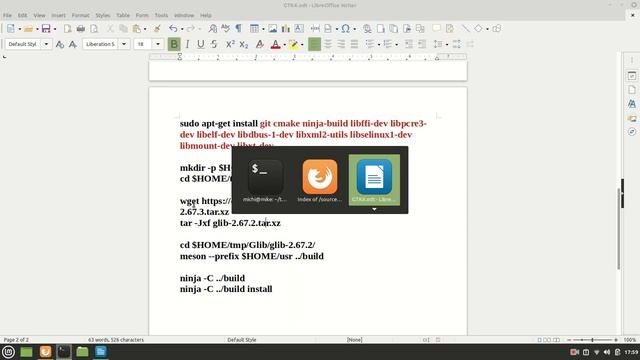Click word and character count in status bar

click(x=116, y=340)
